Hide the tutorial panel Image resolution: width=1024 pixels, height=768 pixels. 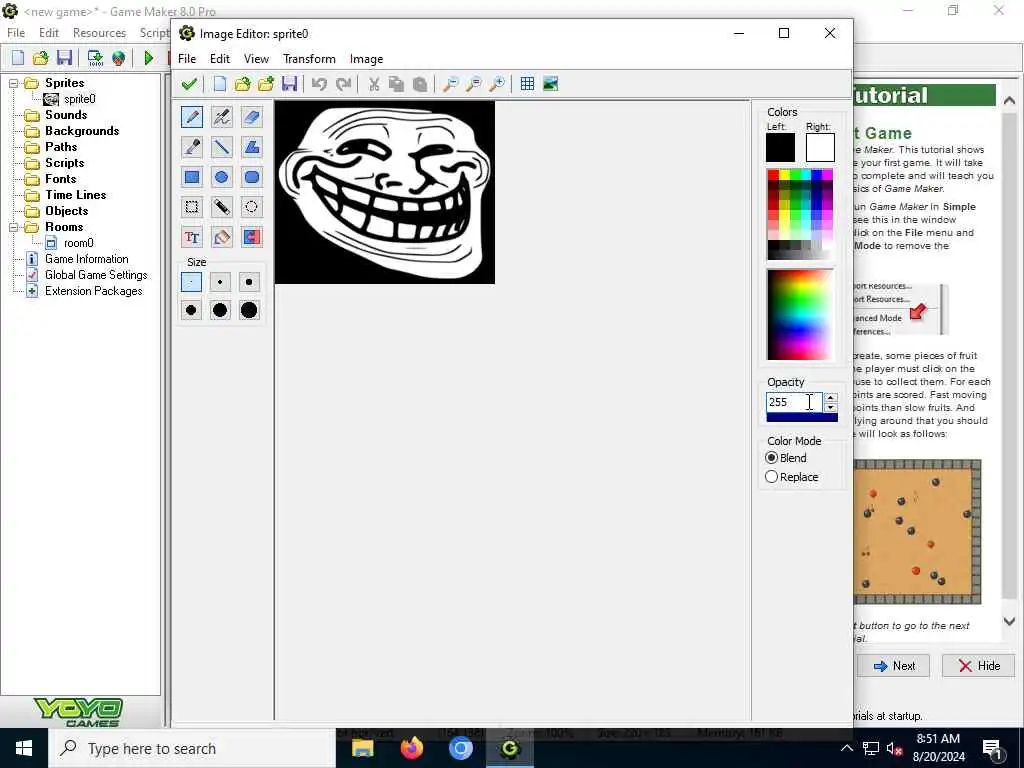coord(978,665)
